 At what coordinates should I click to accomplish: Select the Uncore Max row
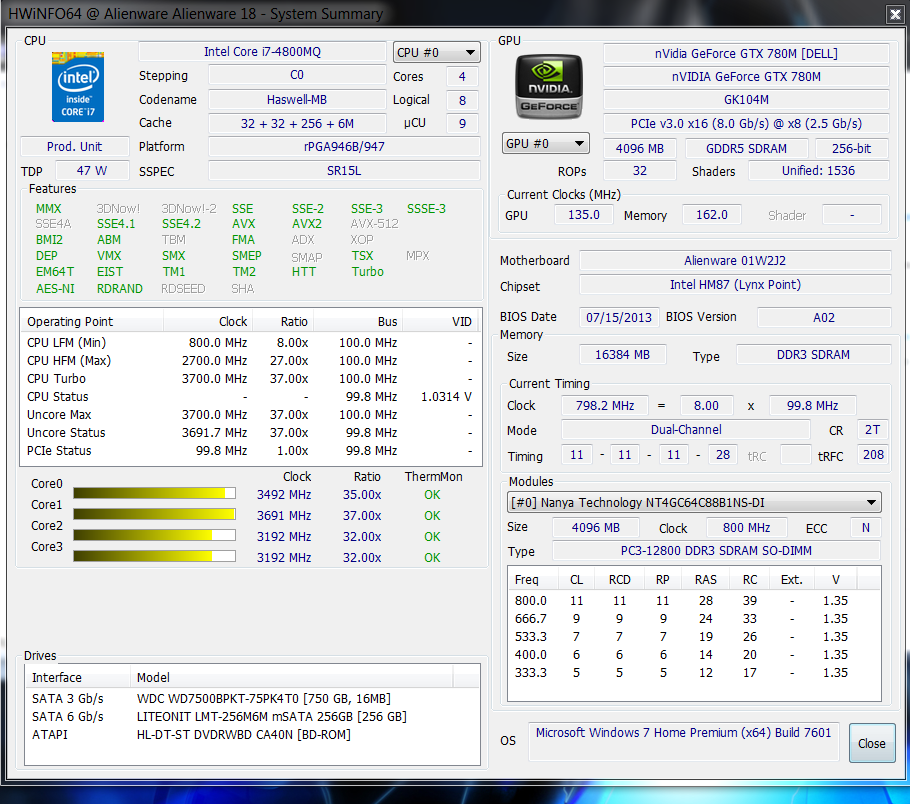(x=251, y=414)
